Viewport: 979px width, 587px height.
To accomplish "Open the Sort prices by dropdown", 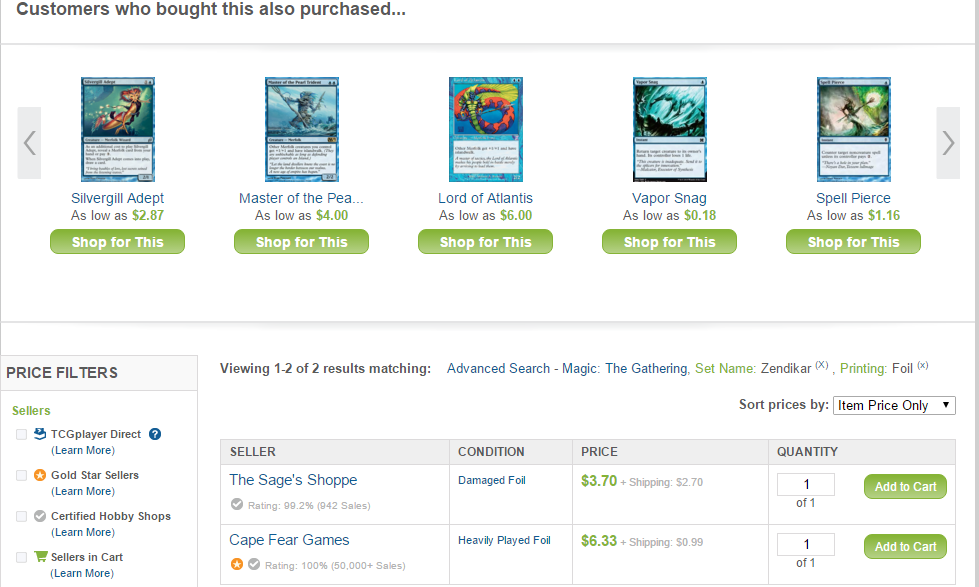I will [894, 405].
